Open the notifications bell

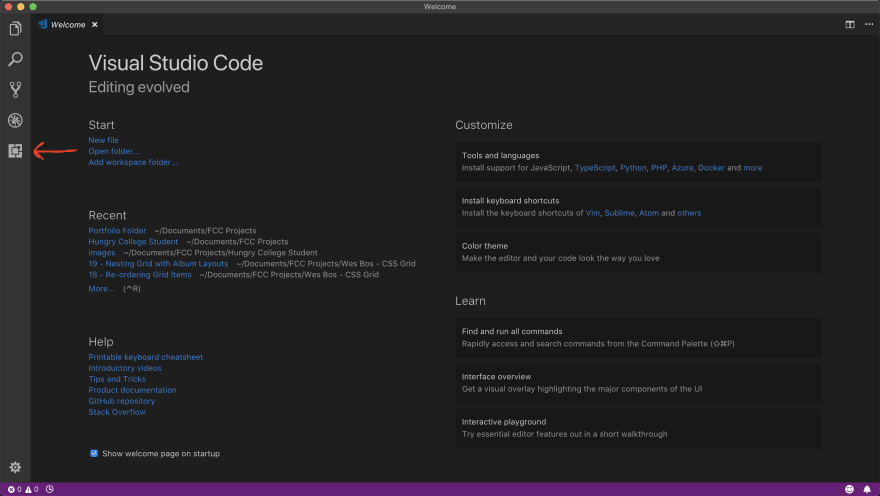tap(867, 489)
